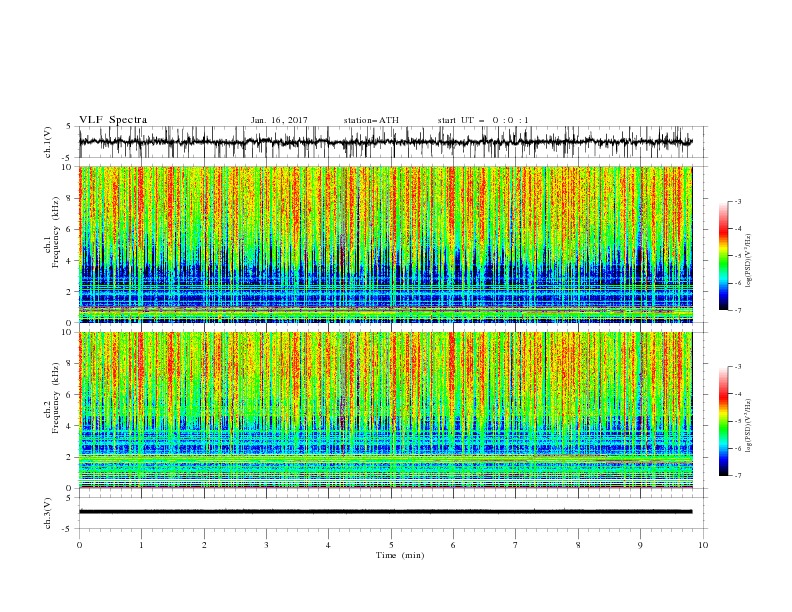The height and width of the screenshot is (612, 792).
Task: Click 'ch.2 Frequency (kHz)' axis label
Action: (52, 398)
